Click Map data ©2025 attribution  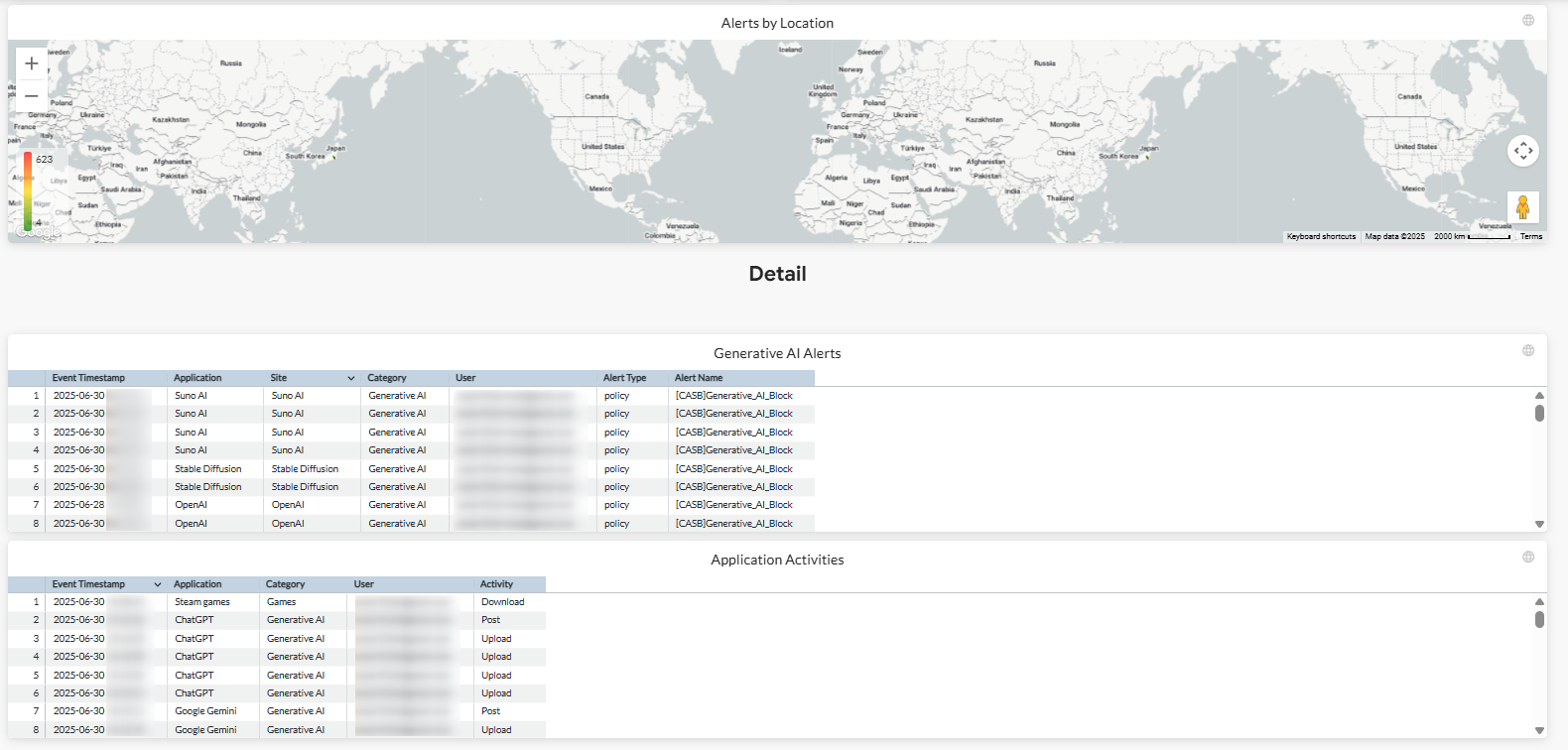point(1394,236)
